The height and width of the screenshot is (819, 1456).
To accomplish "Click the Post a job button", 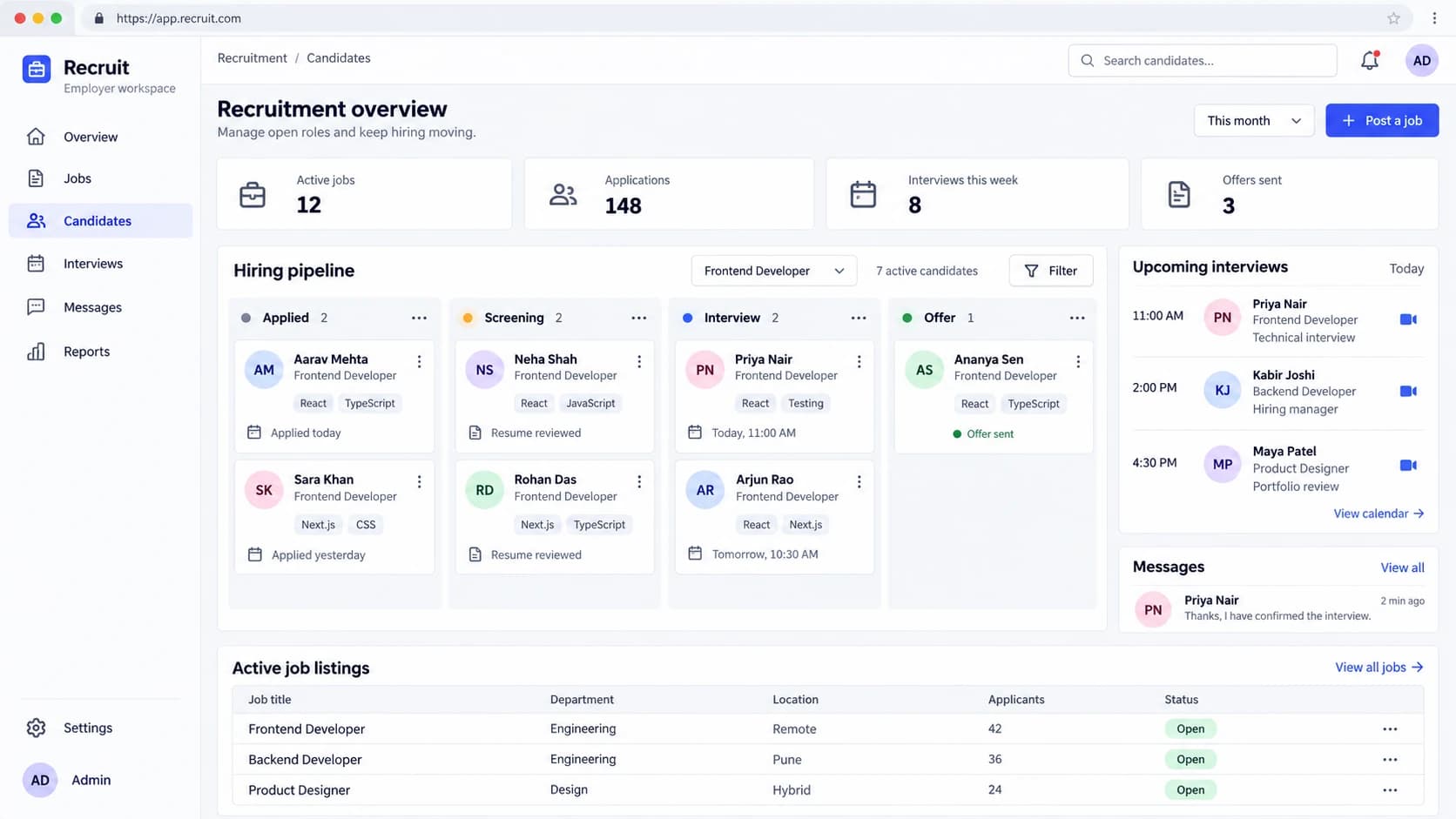I will tap(1382, 120).
